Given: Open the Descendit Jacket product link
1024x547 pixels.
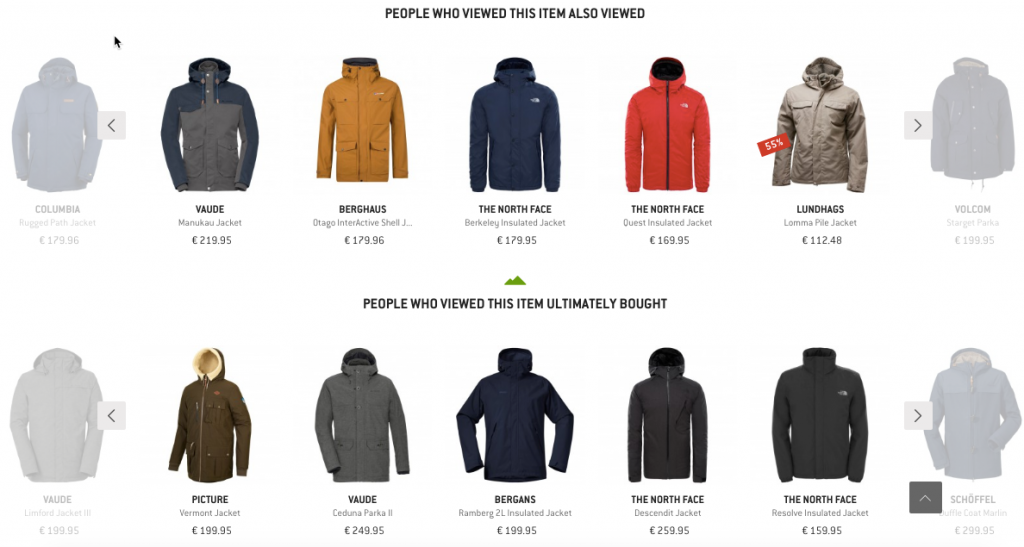Looking at the screenshot, I should pos(667,513).
